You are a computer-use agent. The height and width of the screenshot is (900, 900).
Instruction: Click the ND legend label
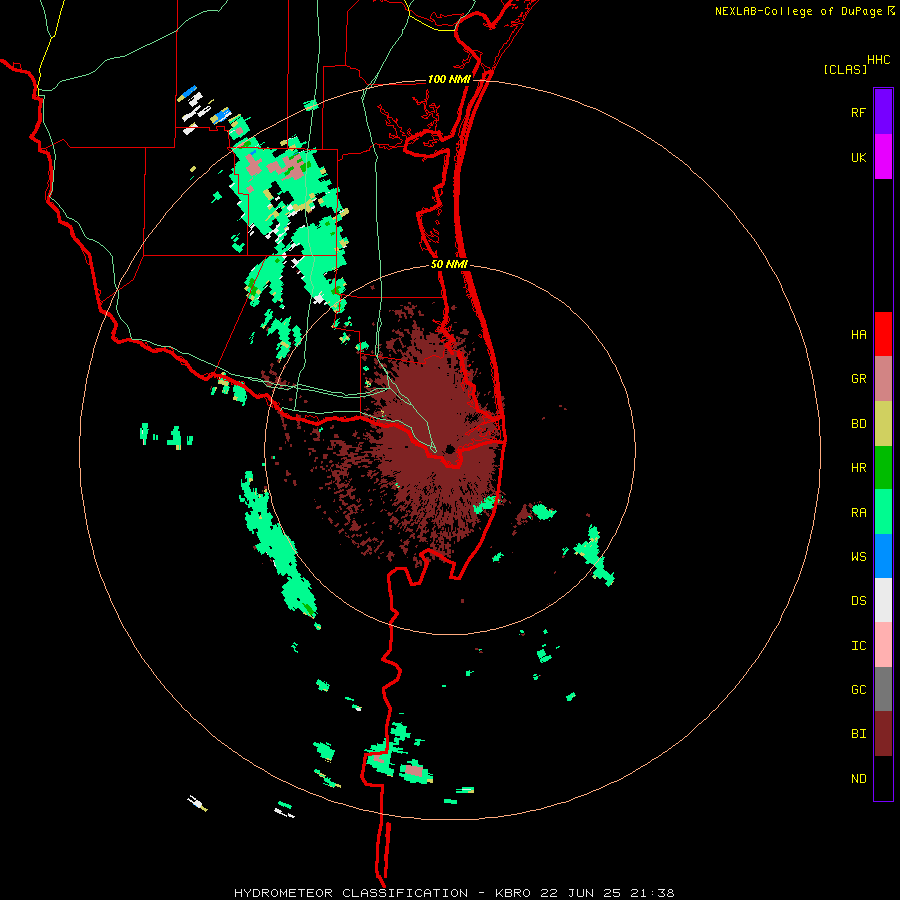pyautogui.click(x=858, y=779)
